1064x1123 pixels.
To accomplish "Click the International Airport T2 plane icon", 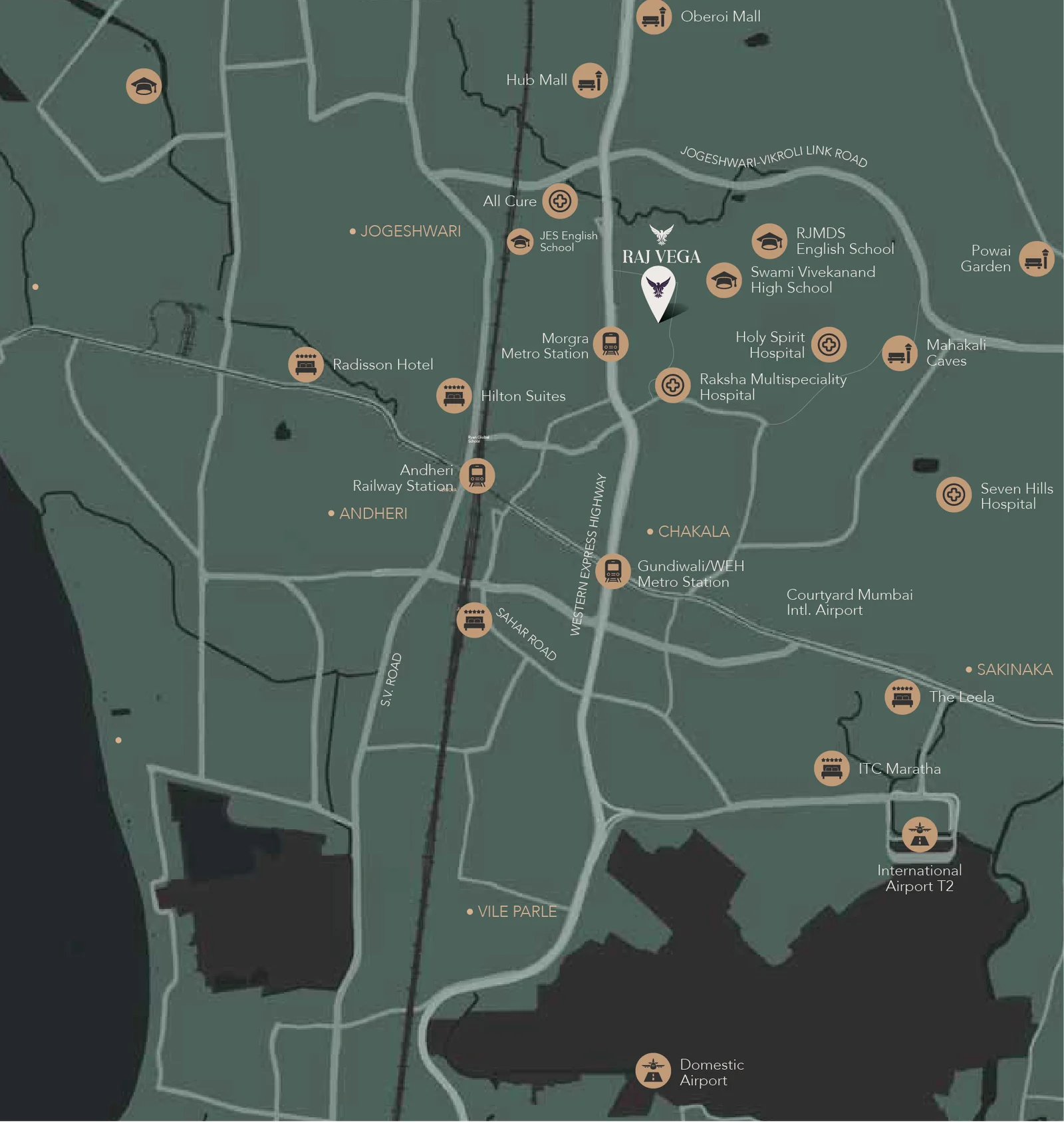I will tap(920, 834).
